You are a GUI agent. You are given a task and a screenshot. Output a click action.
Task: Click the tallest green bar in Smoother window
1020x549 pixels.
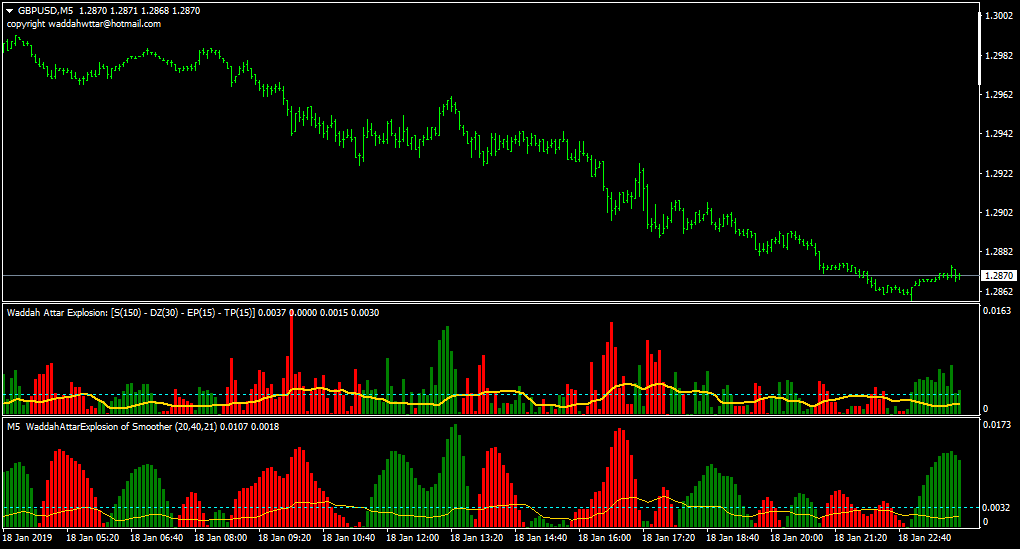click(455, 475)
